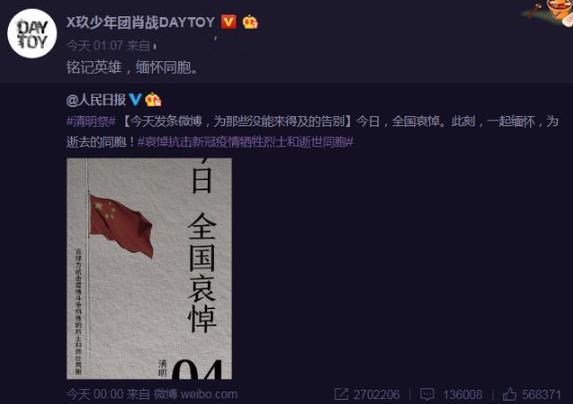Click the 今天 00:00 original post timestamp
The width and height of the screenshot is (573, 404).
tap(95, 395)
